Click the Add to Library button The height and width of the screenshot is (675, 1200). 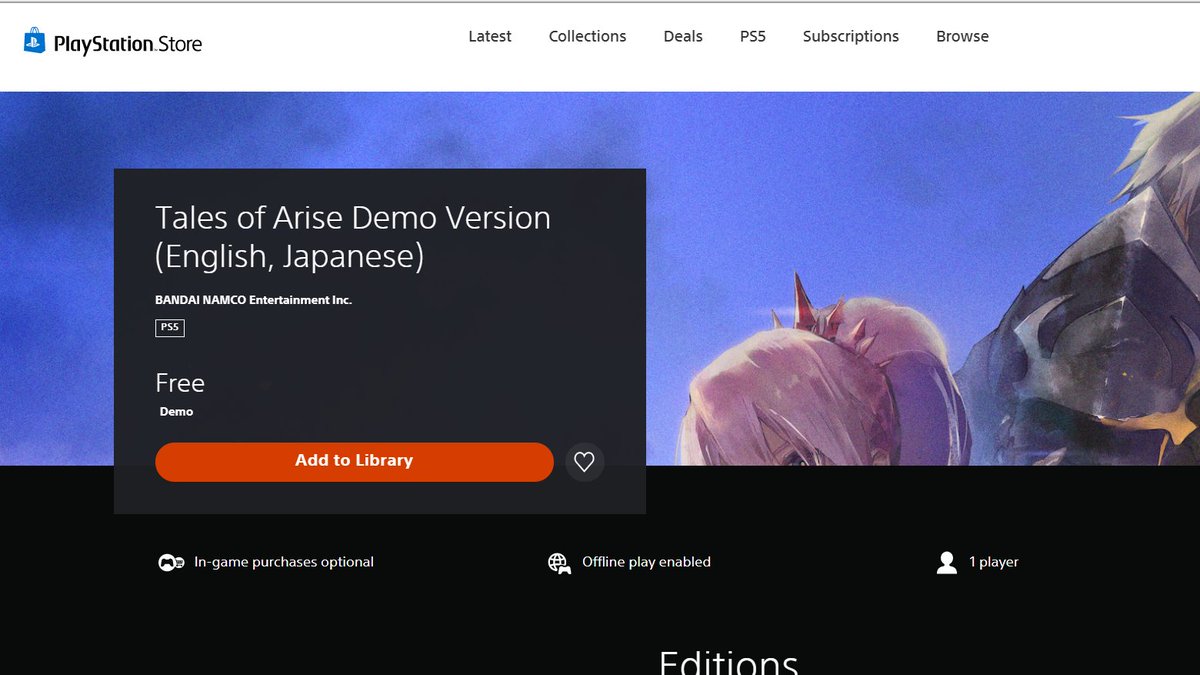[x=354, y=461]
